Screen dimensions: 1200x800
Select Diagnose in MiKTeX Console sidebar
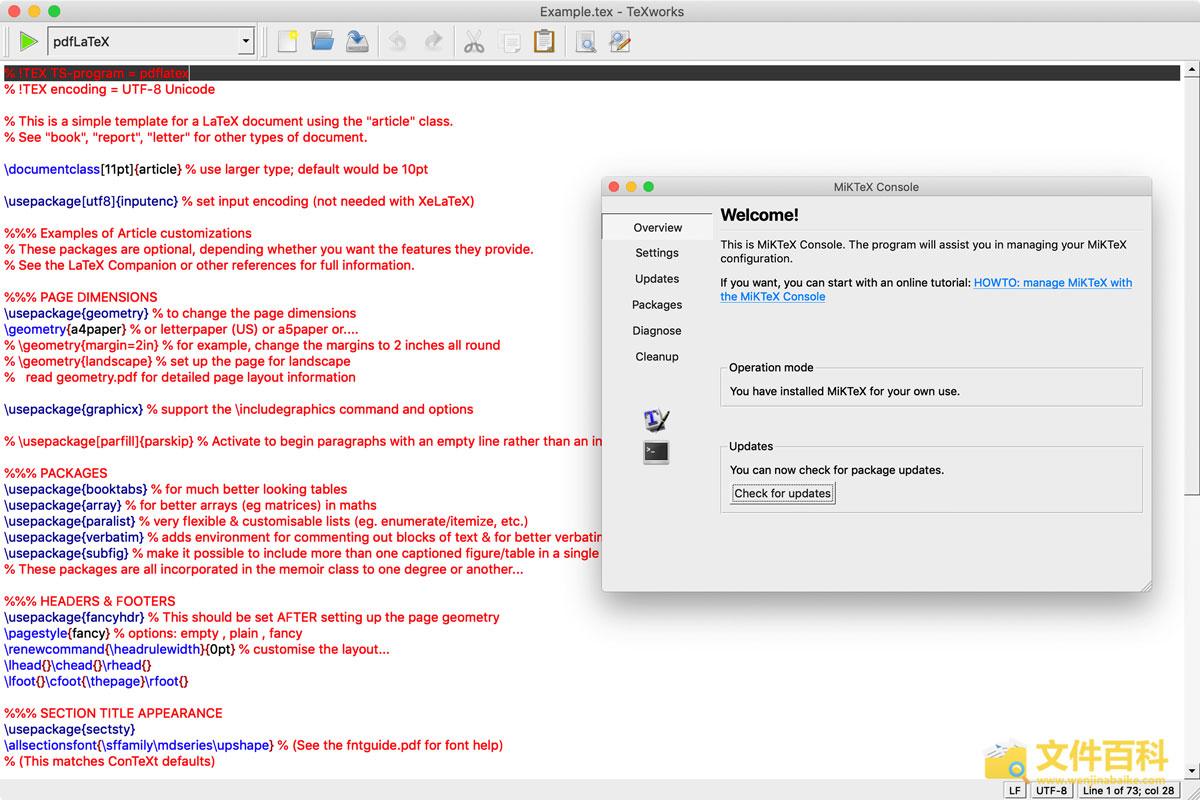click(657, 331)
